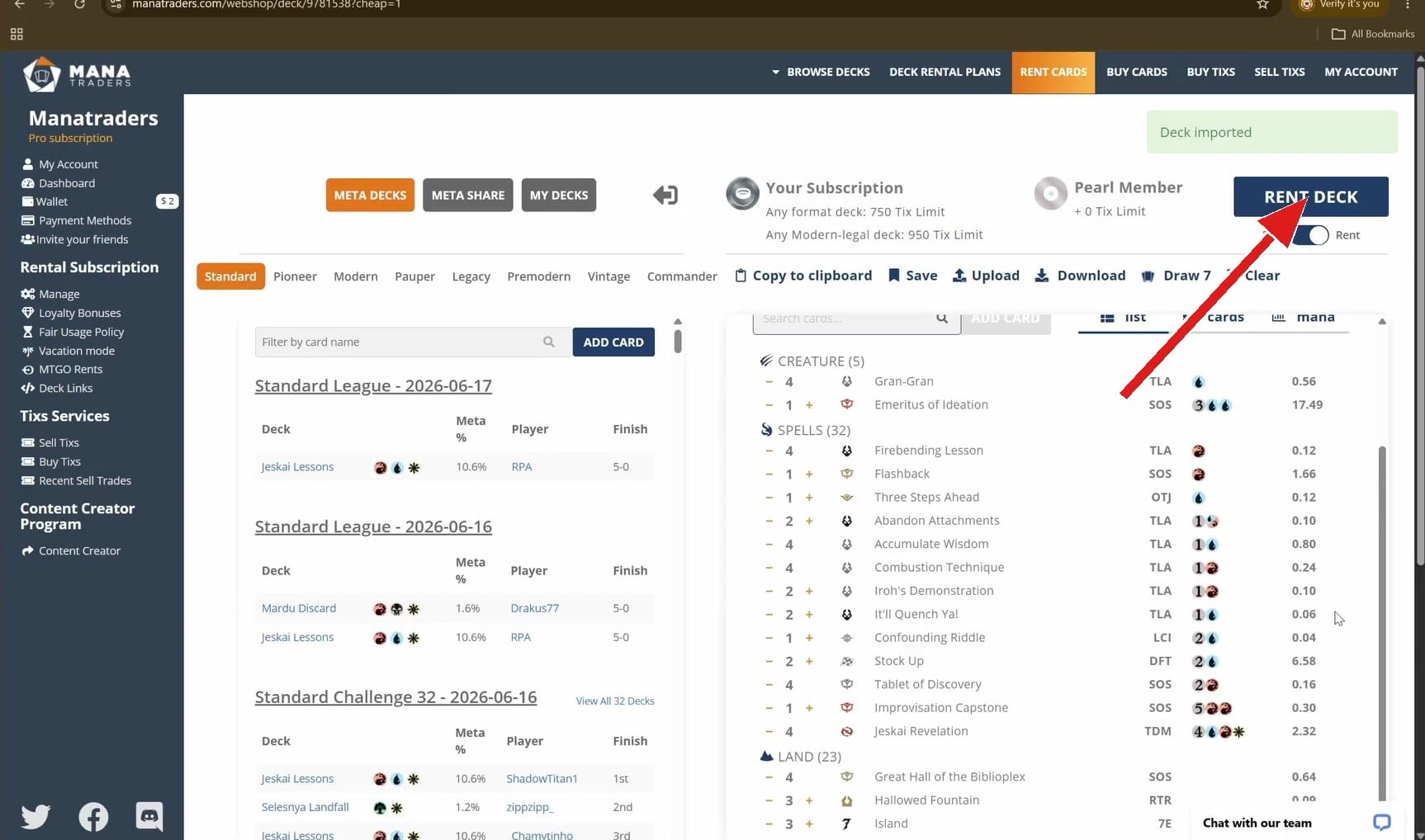1425x840 pixels.
Task: Add another Flashback copy
Action: tap(809, 474)
